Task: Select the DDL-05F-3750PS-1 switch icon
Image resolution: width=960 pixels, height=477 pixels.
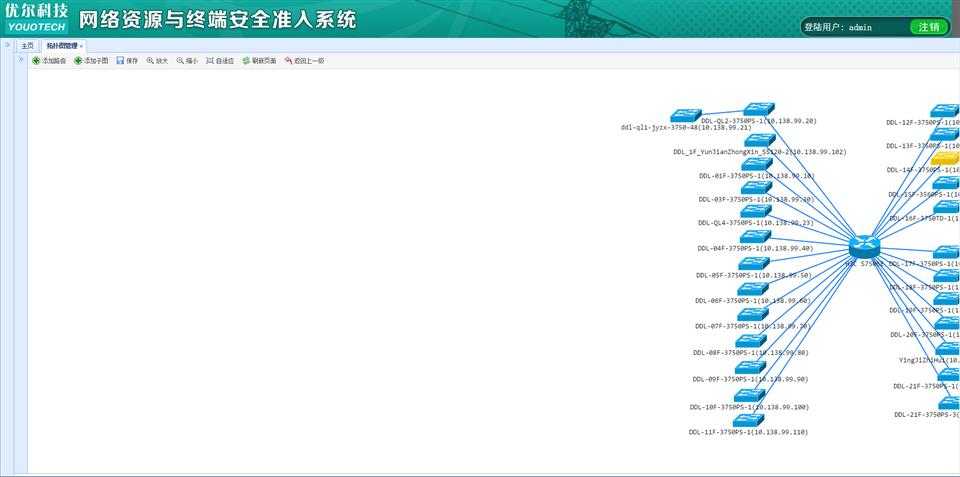Action: pos(754,263)
